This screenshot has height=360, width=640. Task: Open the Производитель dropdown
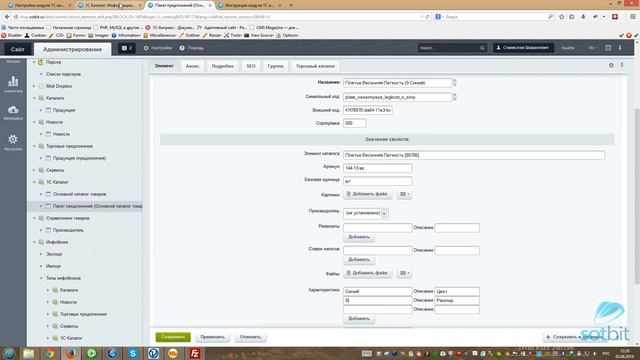pos(366,213)
